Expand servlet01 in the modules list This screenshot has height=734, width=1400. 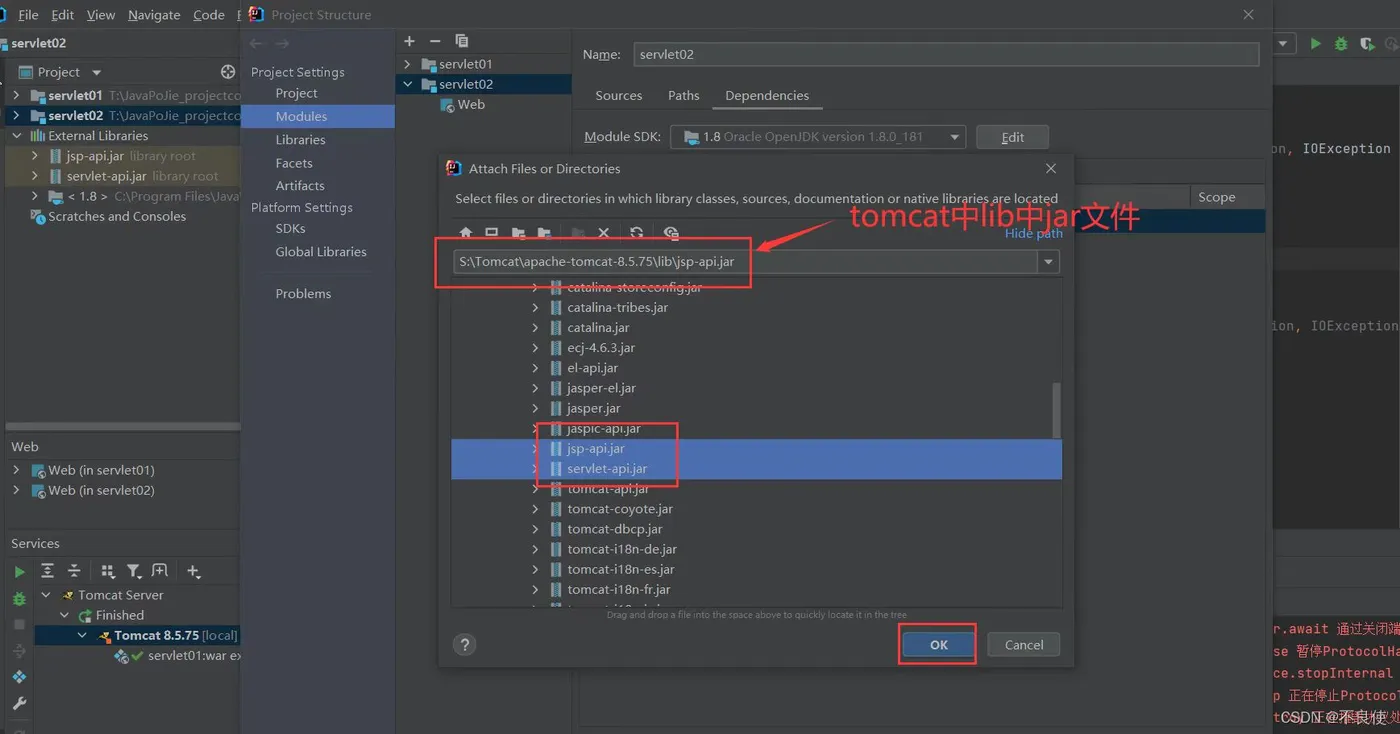[x=408, y=64]
